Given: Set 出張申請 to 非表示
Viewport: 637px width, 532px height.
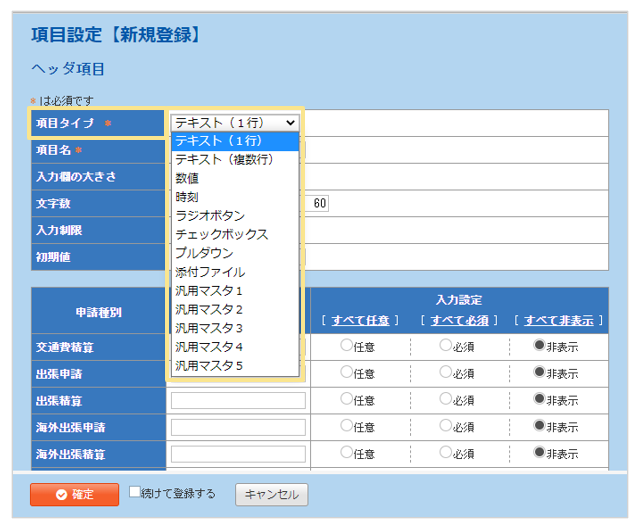Looking at the screenshot, I should (x=539, y=372).
